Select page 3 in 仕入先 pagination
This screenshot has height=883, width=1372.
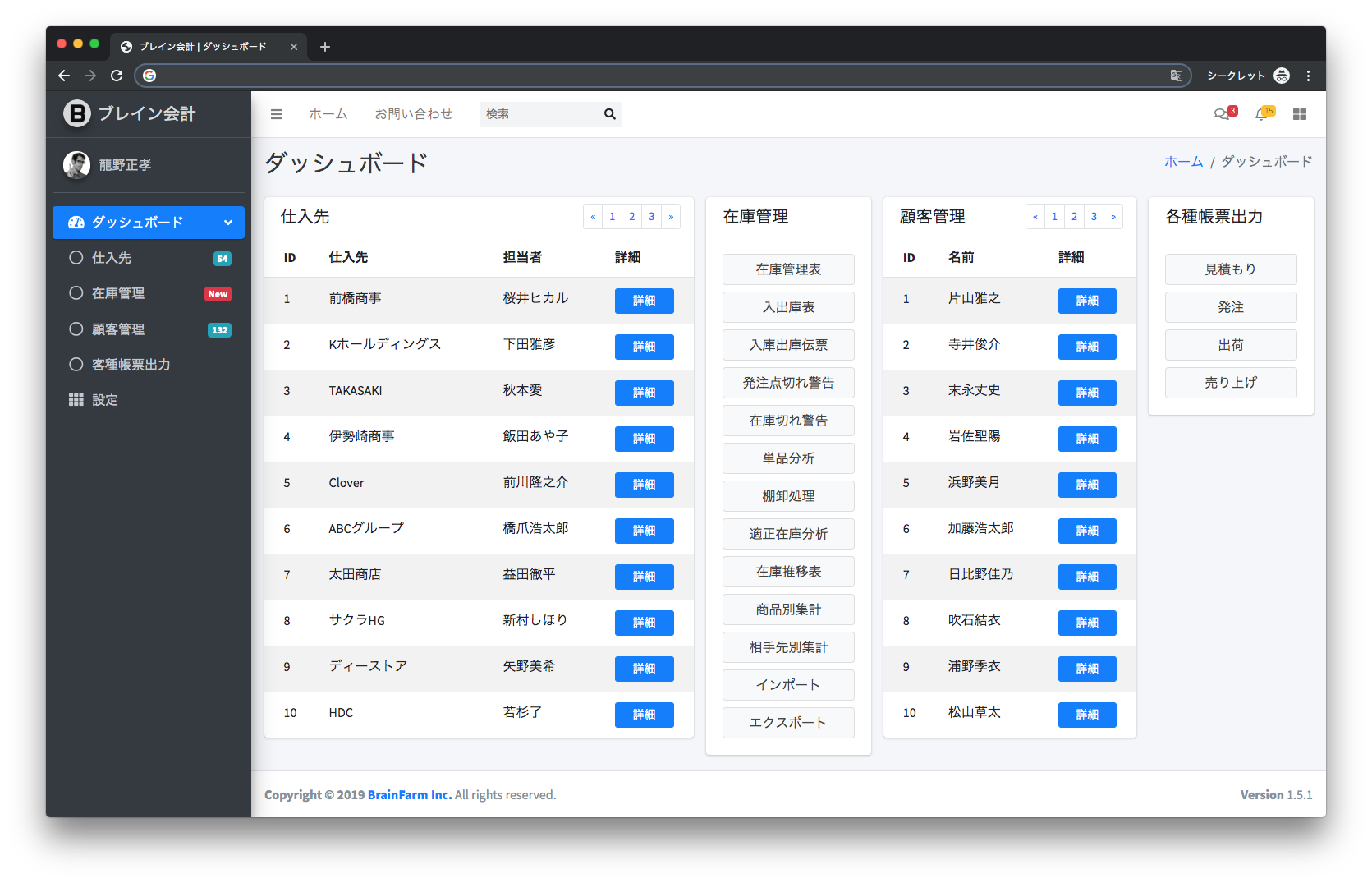point(652,217)
